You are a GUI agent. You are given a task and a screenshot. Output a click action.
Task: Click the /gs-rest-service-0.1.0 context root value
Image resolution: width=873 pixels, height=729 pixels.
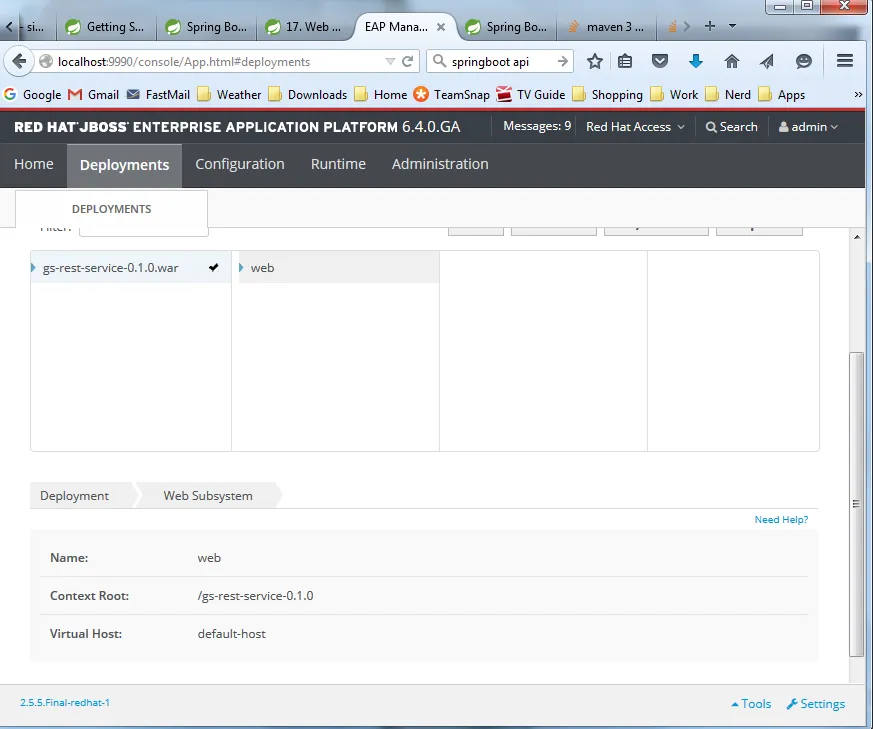[x=256, y=596]
